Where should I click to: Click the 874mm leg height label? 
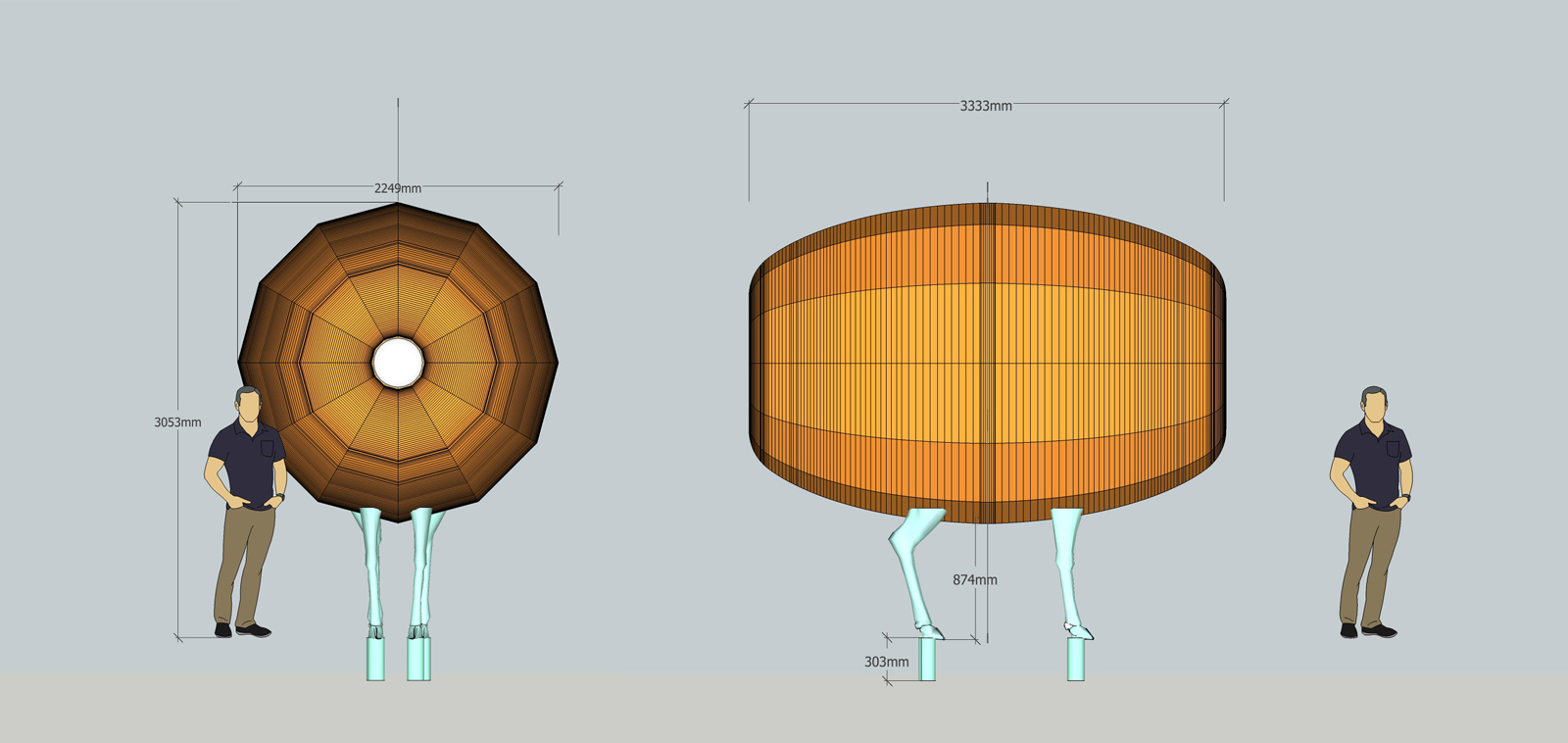point(975,580)
